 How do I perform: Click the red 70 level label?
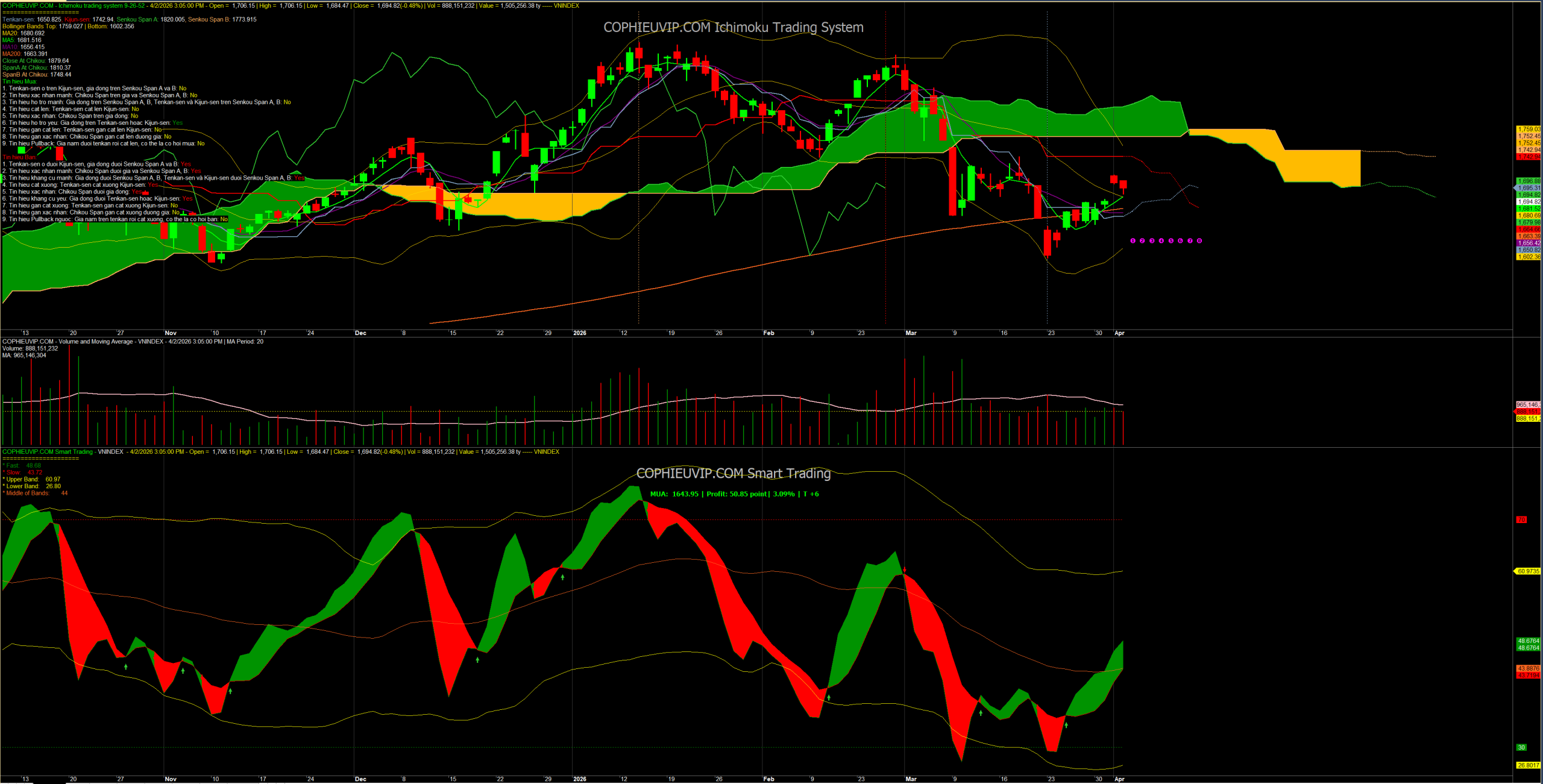[x=1521, y=520]
